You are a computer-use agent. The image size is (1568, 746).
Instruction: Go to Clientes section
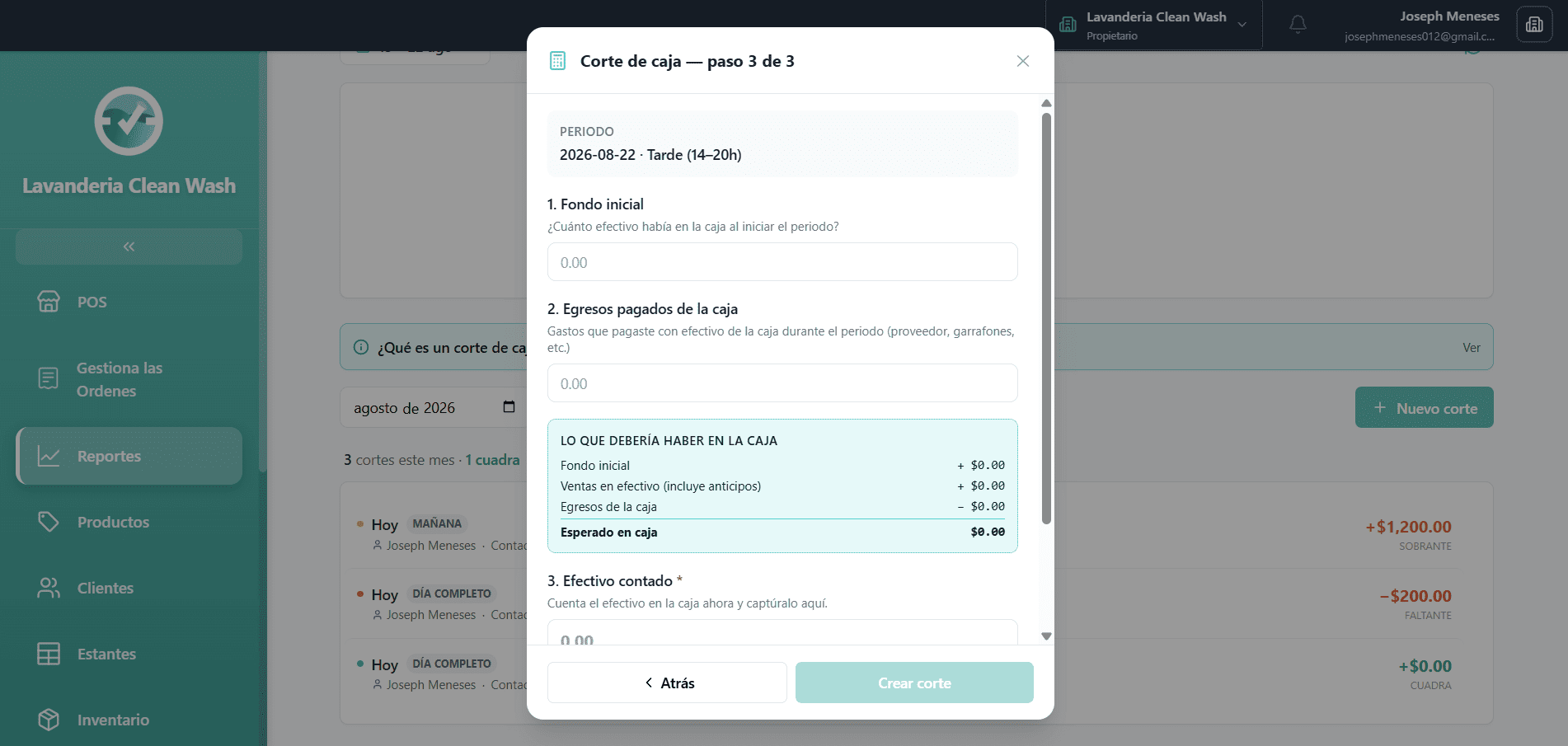click(x=129, y=588)
